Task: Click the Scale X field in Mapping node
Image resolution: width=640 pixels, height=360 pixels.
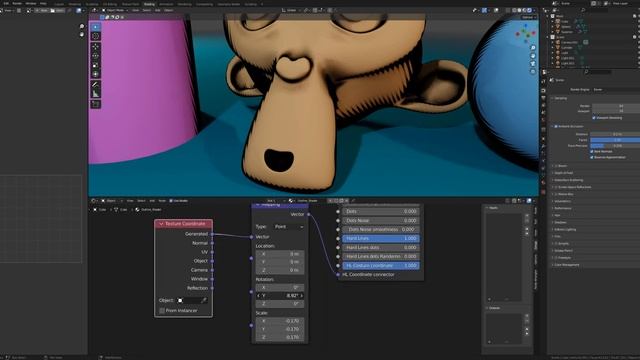Action: point(280,321)
